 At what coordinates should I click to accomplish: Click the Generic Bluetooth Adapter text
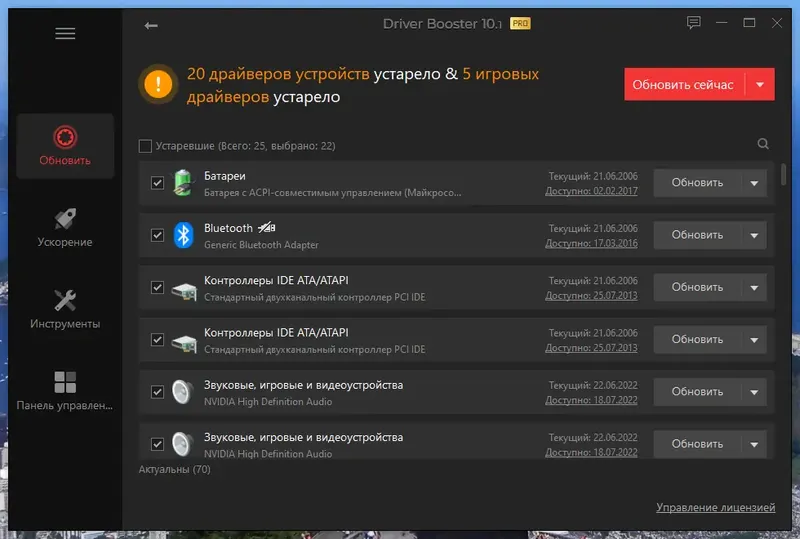click(261, 245)
